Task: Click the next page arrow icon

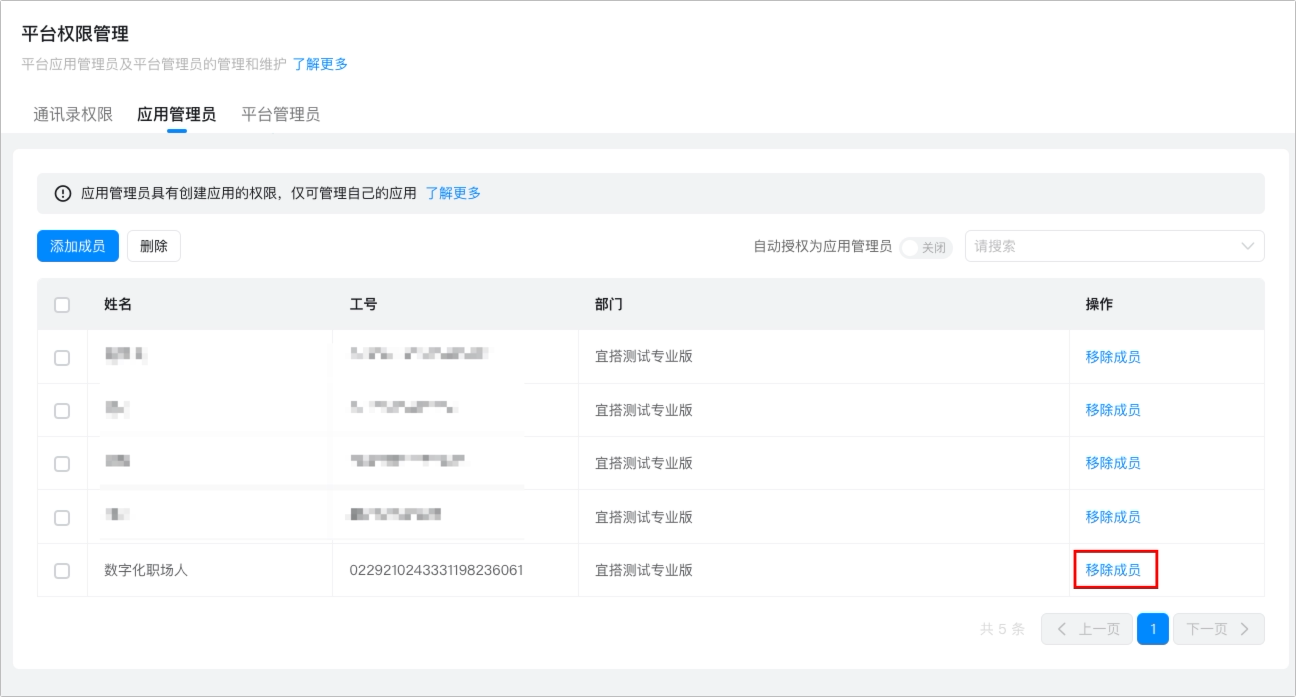Action: pos(1244,629)
